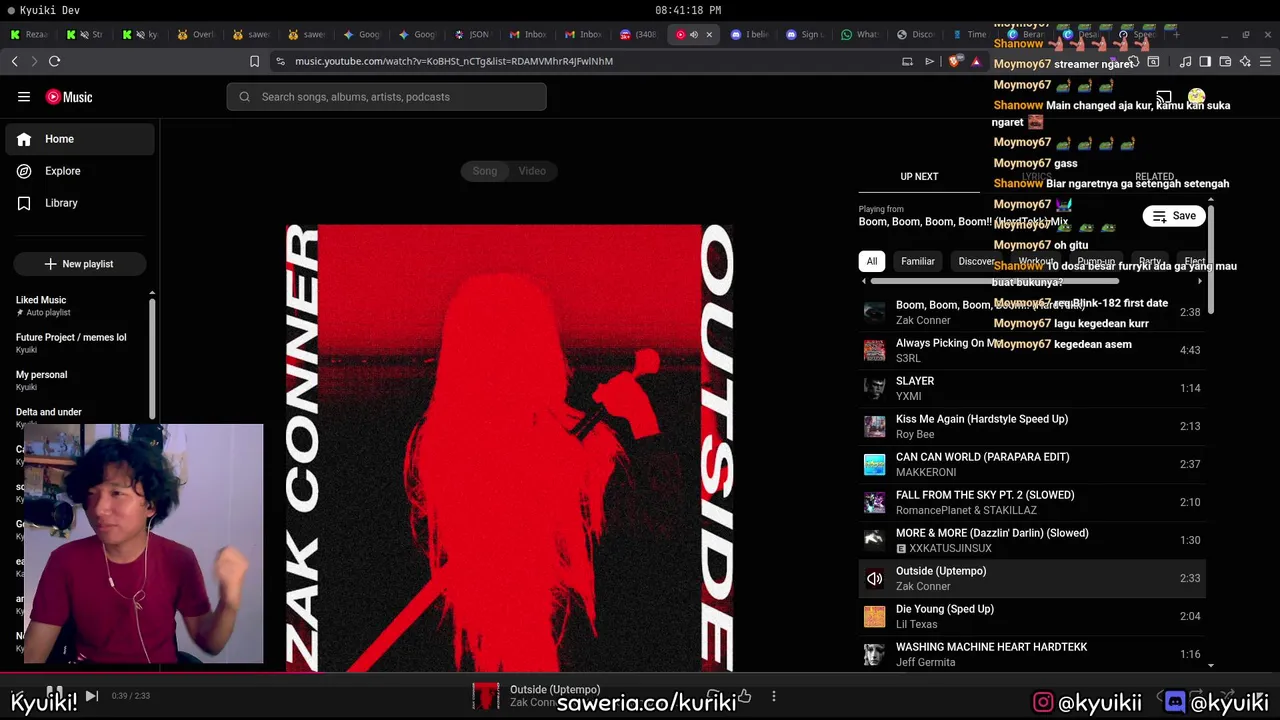Play CAN CAN WORLD (PARAPARA EDIT)
Viewport: 1280px width, 720px height.
click(x=1032, y=464)
